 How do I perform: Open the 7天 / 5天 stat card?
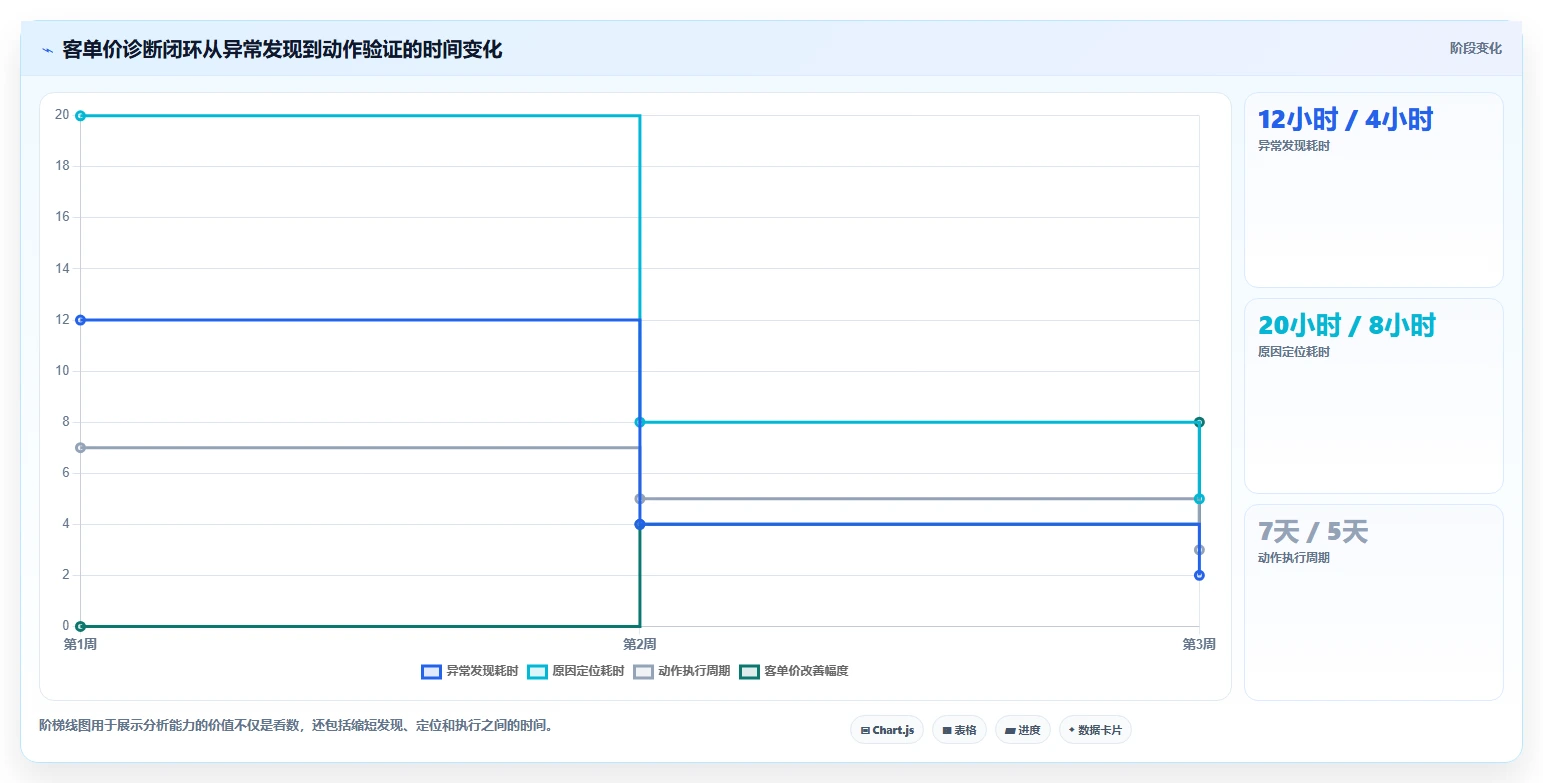coord(1374,602)
